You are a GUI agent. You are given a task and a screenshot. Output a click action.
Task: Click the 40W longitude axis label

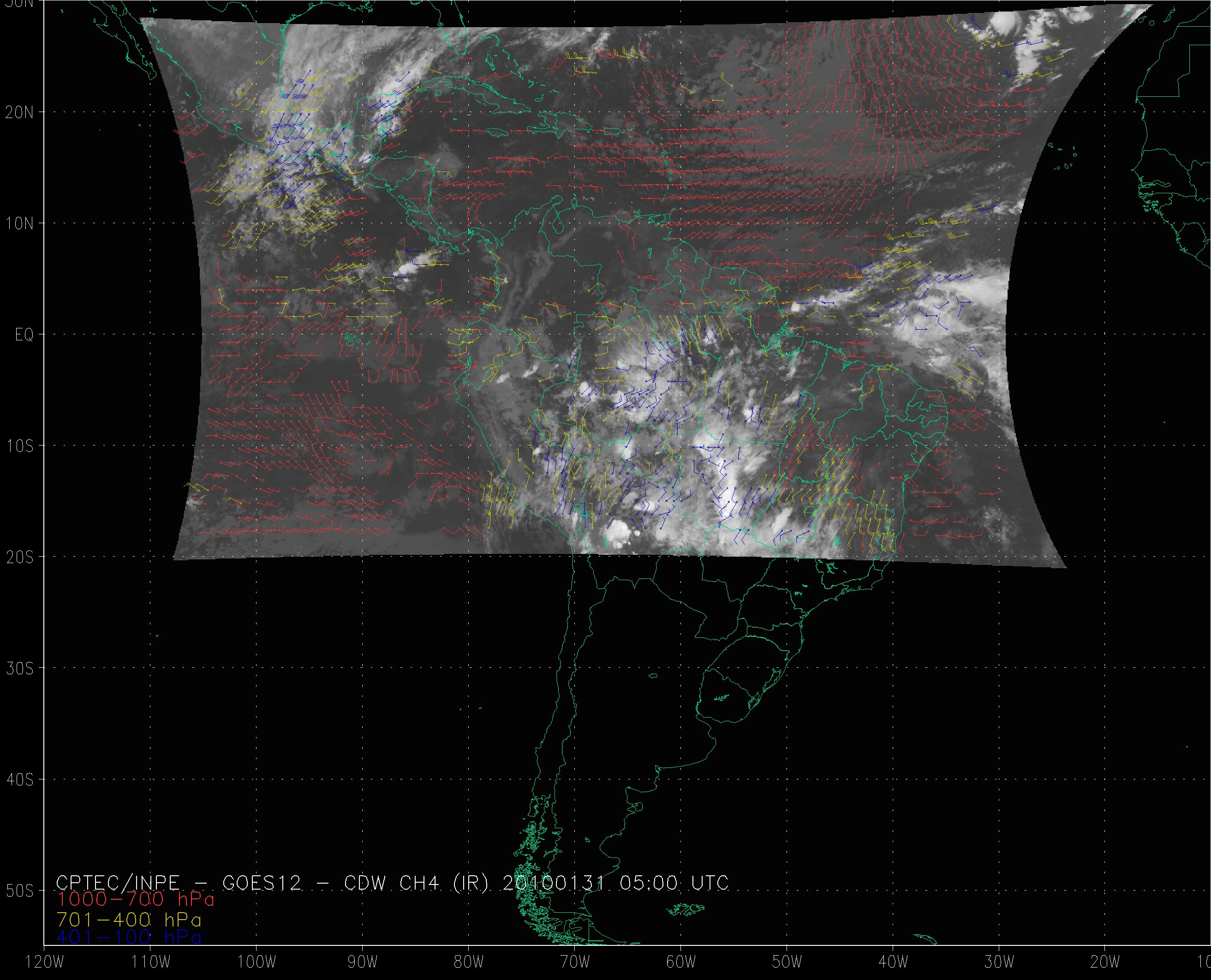coord(893,962)
